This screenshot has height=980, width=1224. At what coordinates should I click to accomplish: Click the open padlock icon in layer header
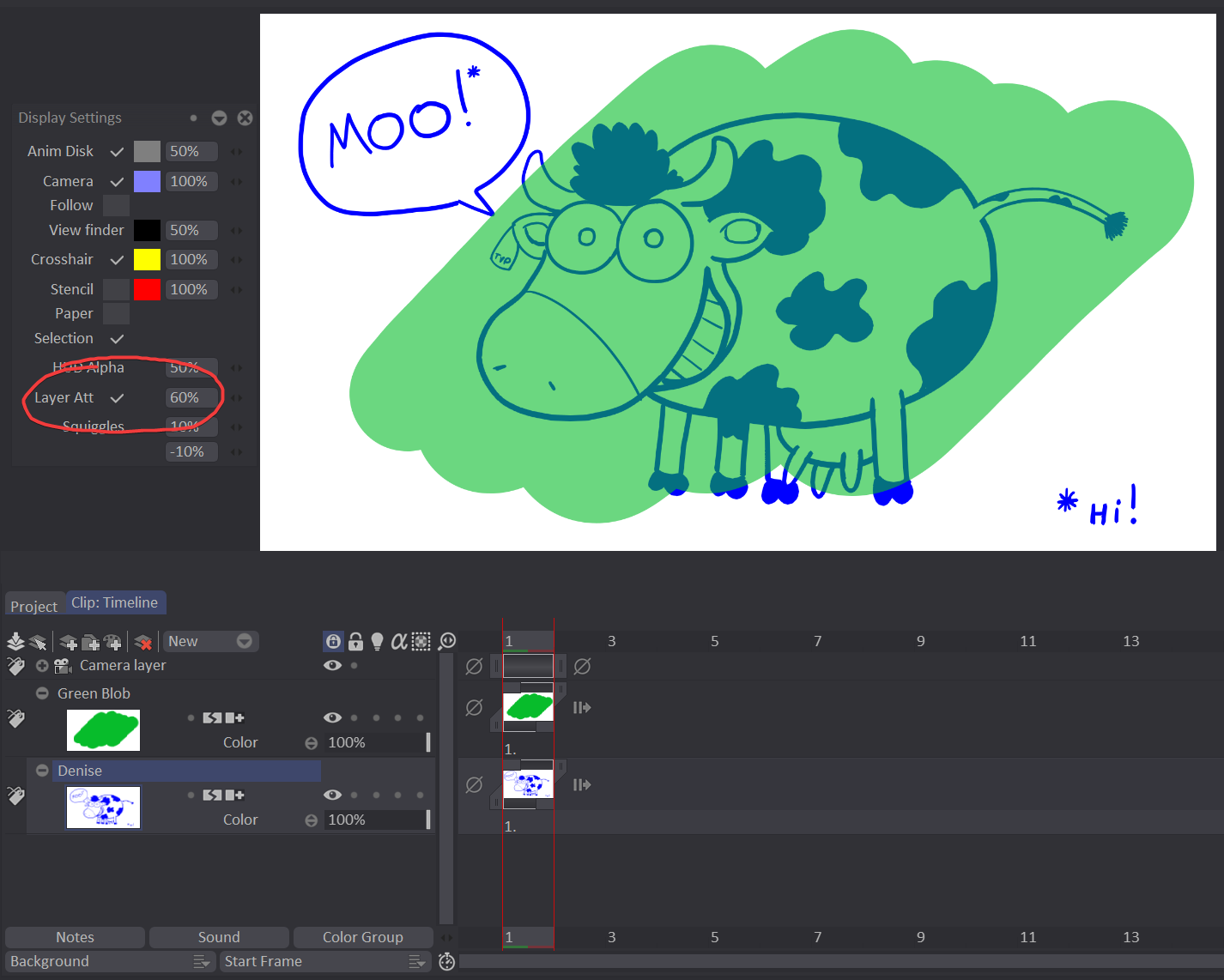tap(355, 641)
